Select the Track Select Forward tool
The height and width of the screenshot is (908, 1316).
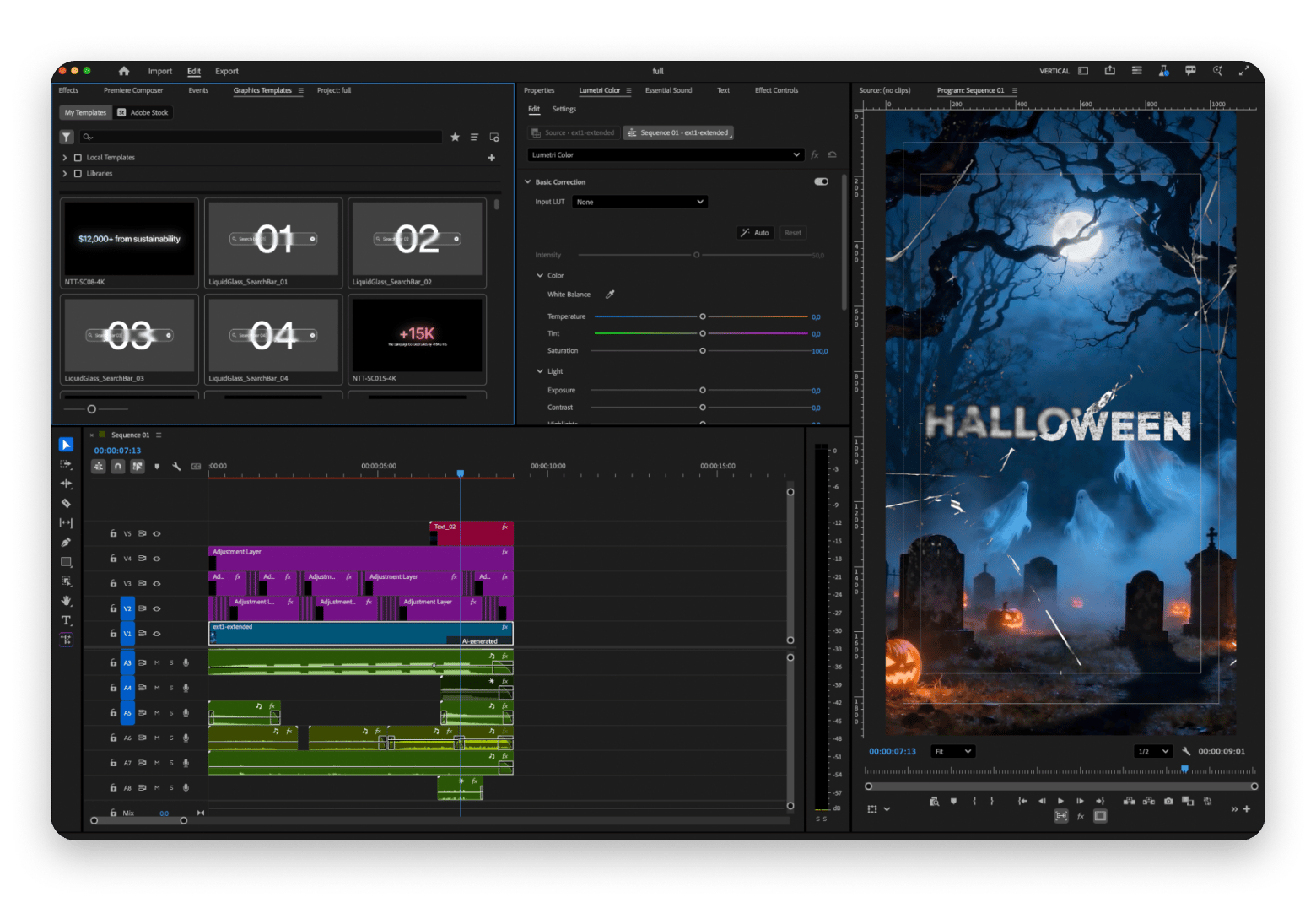click(67, 464)
